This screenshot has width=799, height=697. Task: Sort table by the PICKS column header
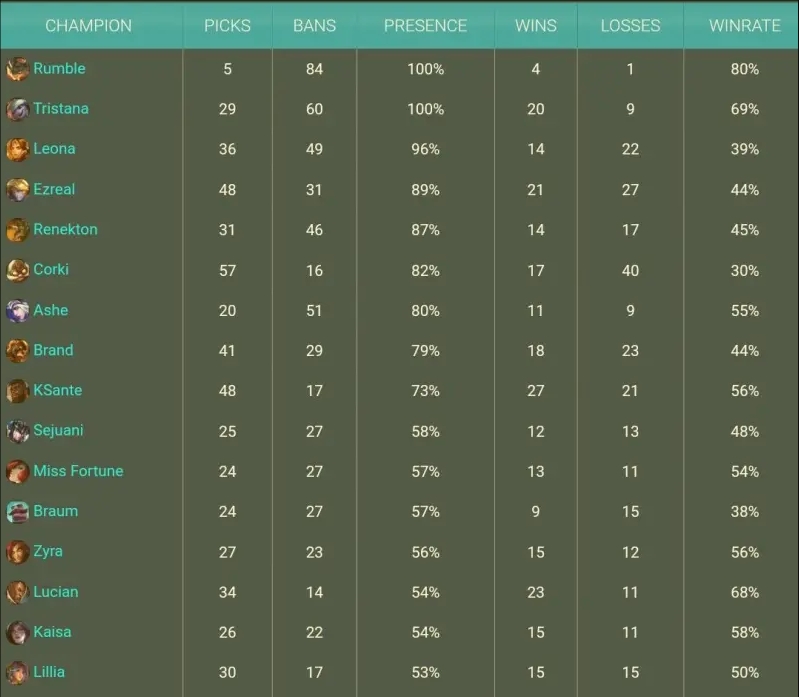click(x=227, y=26)
